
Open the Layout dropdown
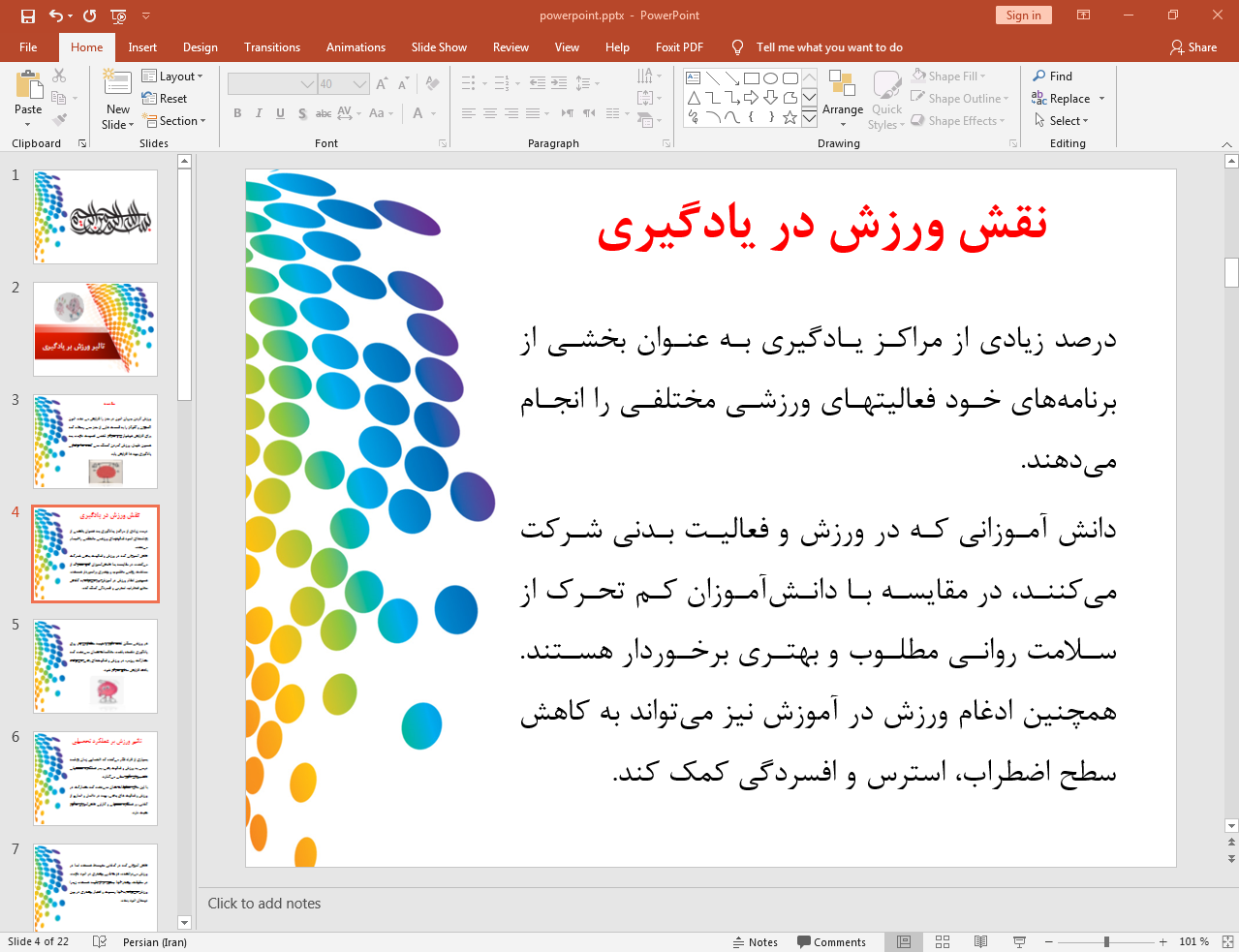point(172,77)
